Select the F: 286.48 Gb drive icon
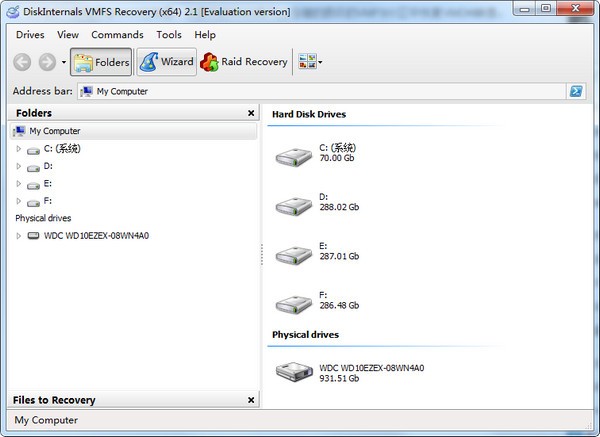The width and height of the screenshot is (600, 437). (294, 305)
